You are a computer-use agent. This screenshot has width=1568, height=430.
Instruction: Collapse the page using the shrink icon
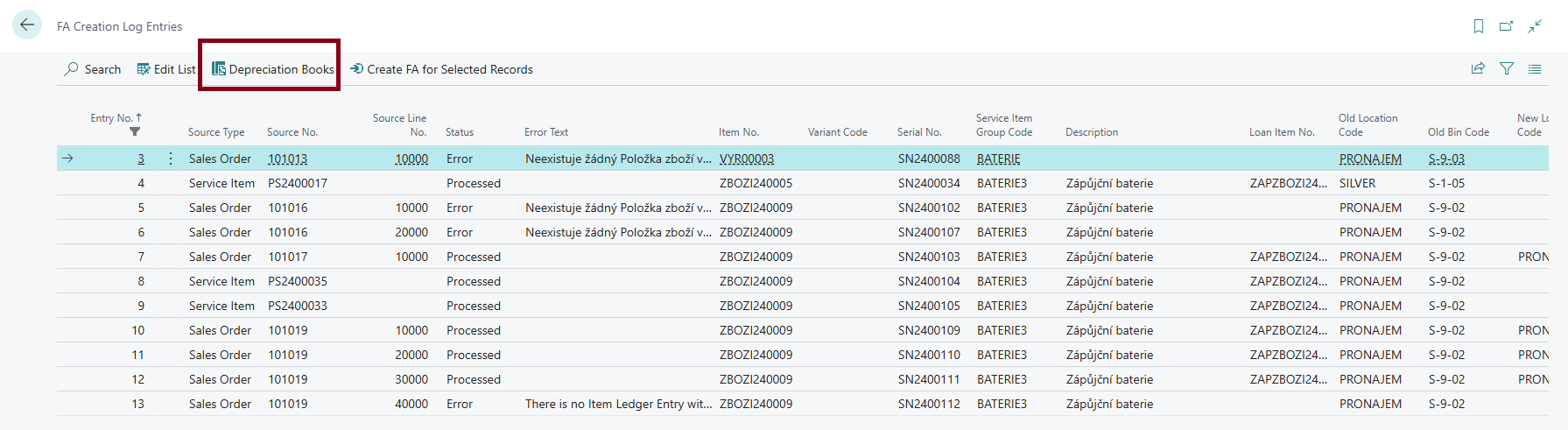coord(1535,26)
